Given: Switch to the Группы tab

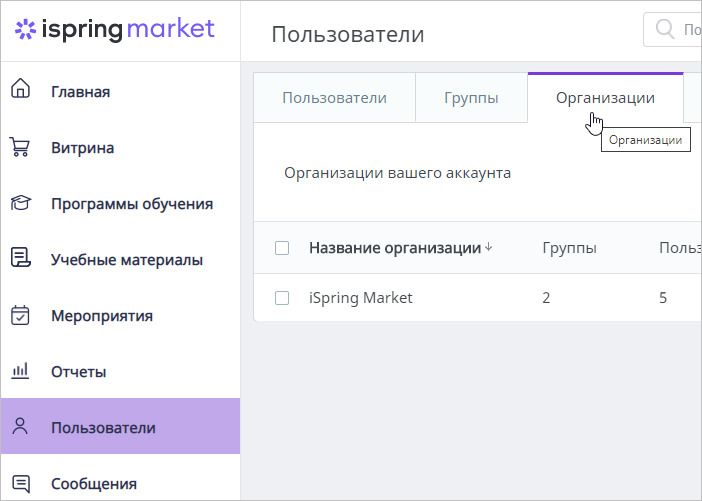Looking at the screenshot, I should [x=471, y=98].
